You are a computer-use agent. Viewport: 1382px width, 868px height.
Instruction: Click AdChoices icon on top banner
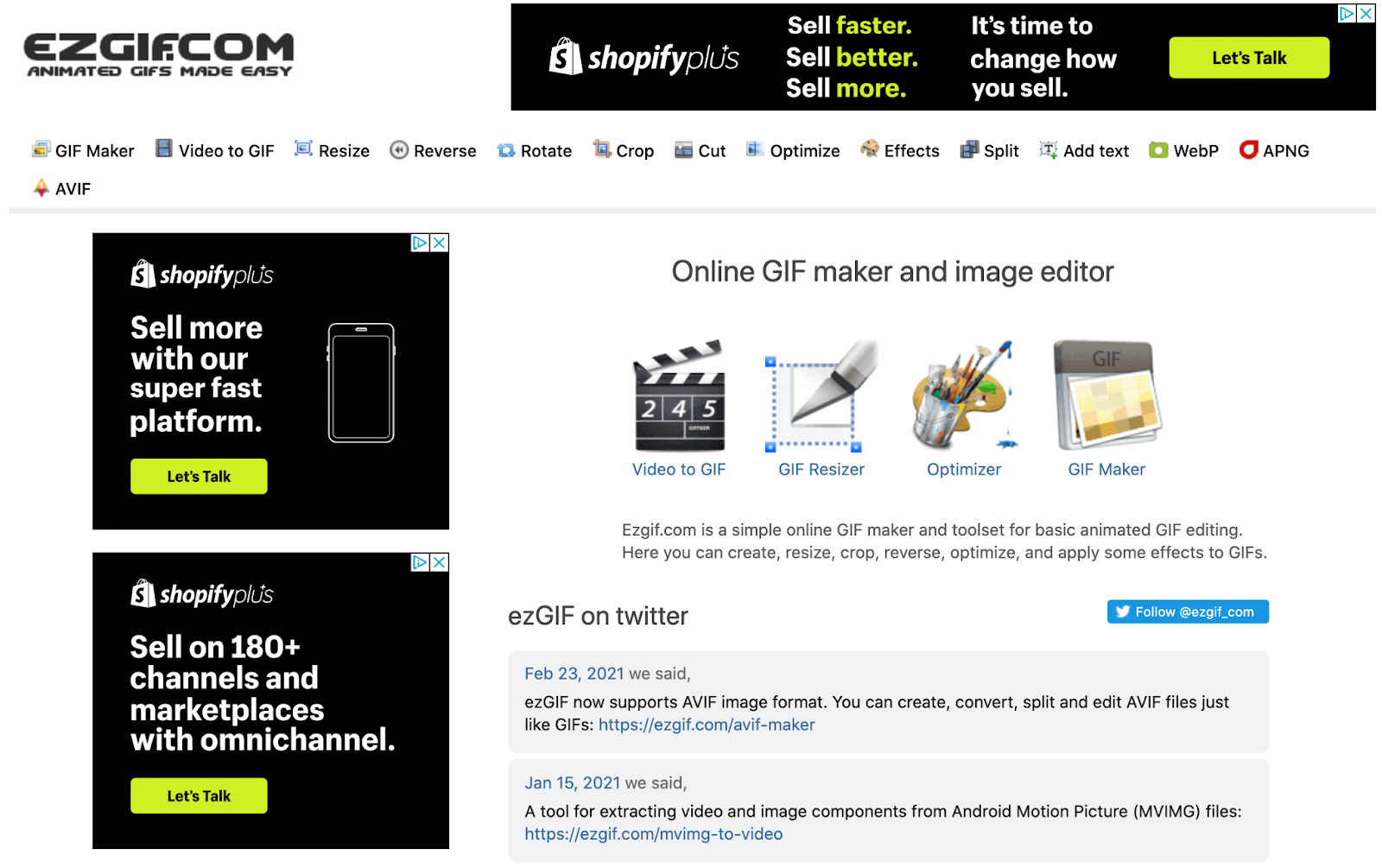(x=1347, y=13)
